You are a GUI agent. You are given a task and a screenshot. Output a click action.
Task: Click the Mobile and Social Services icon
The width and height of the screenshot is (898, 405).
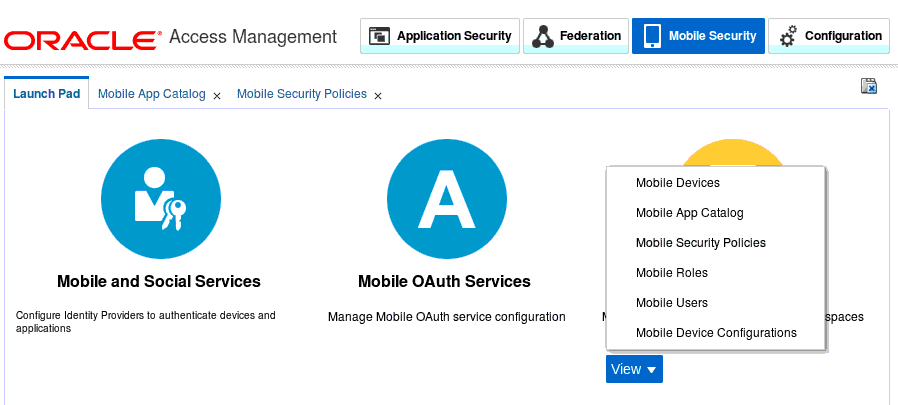point(161,199)
